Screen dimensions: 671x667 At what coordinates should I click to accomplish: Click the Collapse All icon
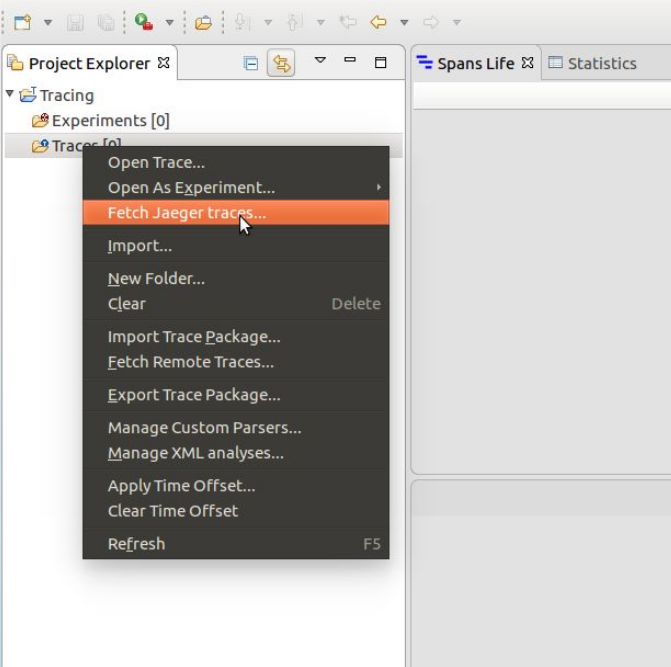click(251, 63)
